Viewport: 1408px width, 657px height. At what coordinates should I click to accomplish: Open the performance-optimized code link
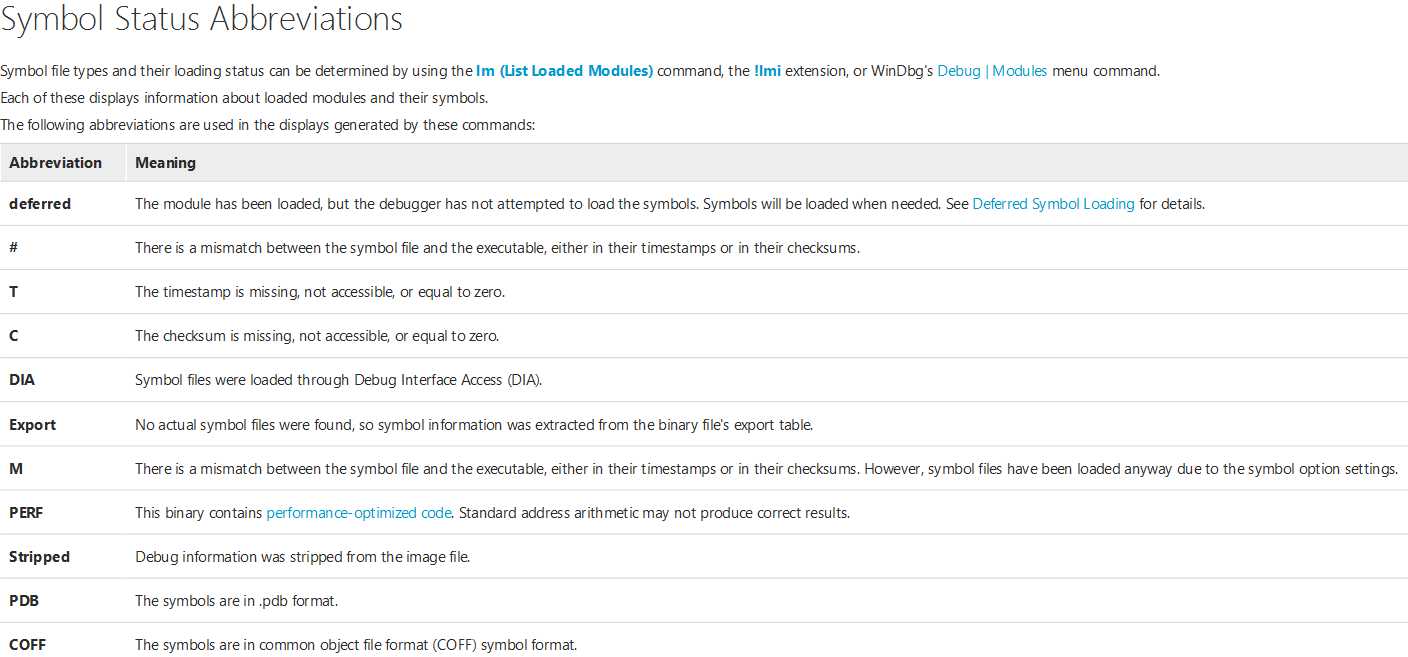point(359,513)
